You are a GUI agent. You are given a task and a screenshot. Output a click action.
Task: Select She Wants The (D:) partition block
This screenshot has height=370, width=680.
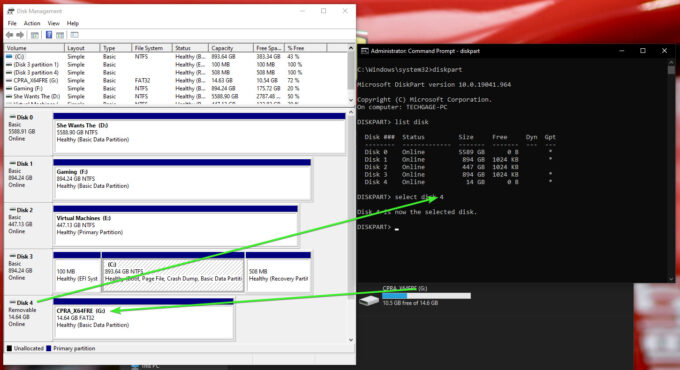click(199, 133)
